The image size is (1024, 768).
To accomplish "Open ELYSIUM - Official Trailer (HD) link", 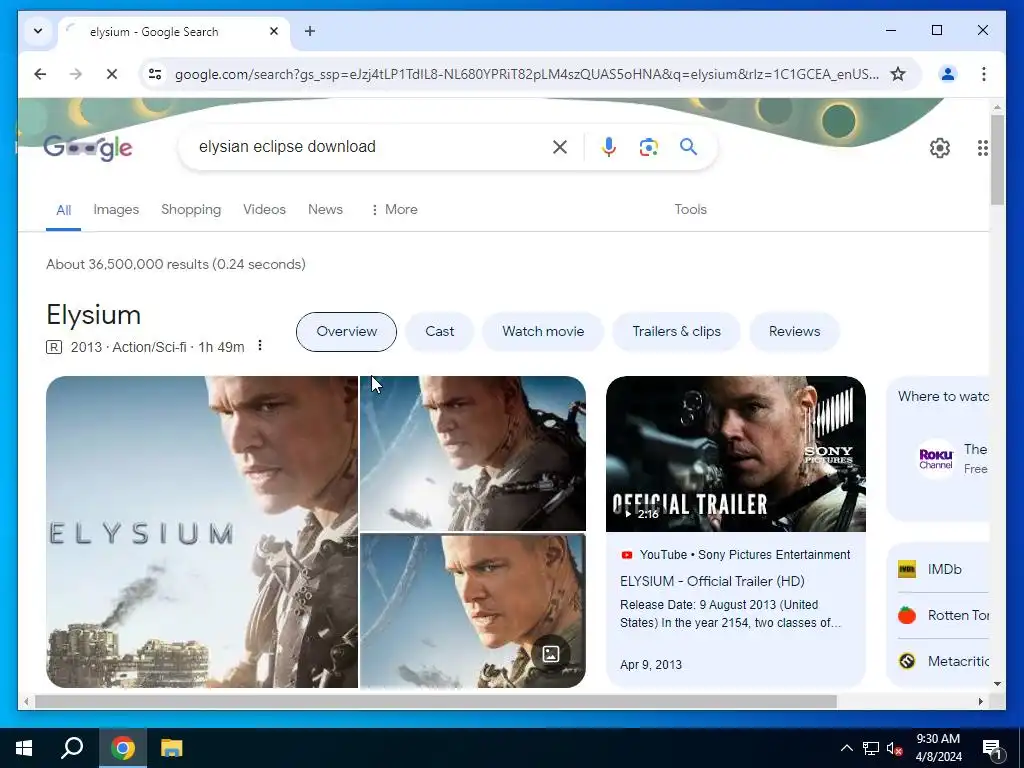I will pyautogui.click(x=712, y=581).
